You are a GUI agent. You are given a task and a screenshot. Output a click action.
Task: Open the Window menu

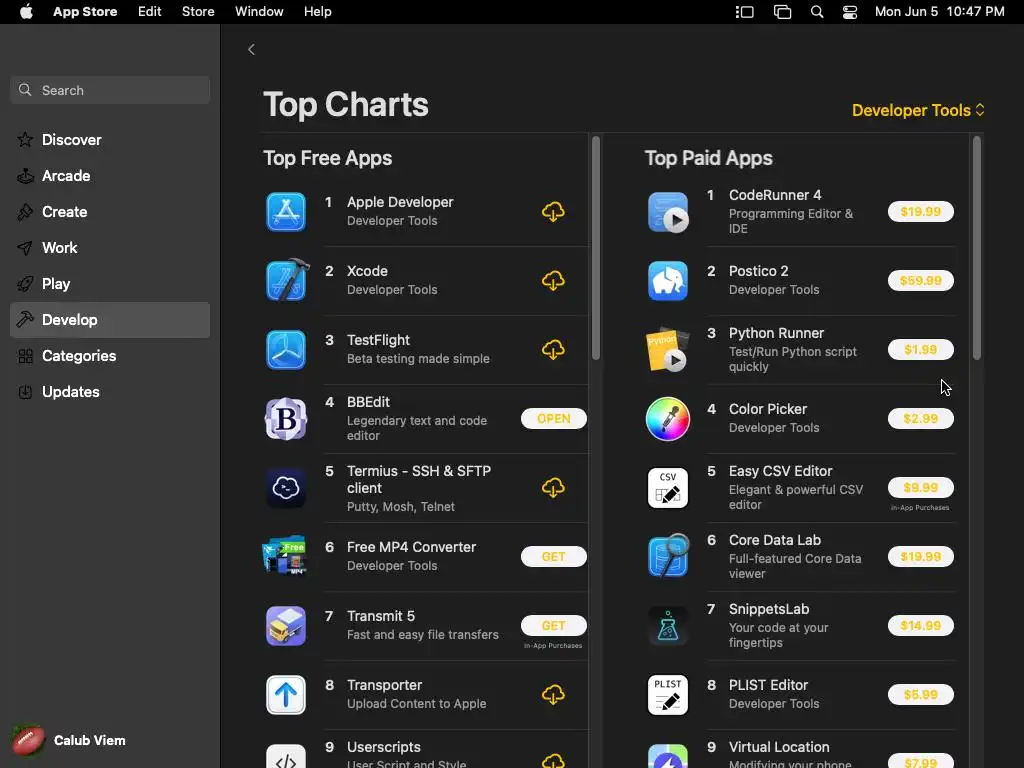259,12
